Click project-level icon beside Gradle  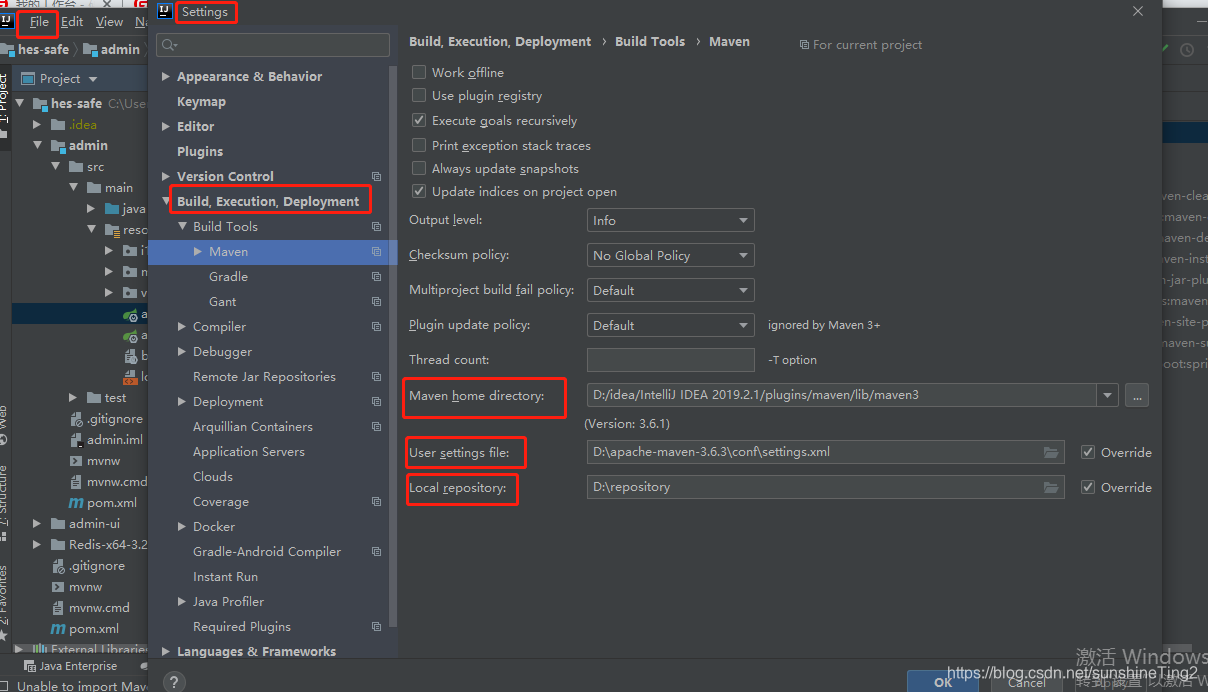[376, 276]
